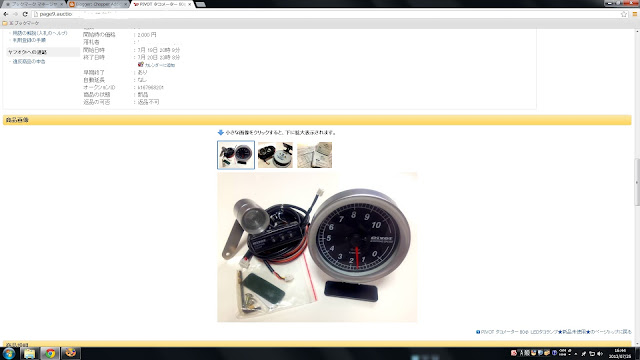Viewport: 640px width, 360px height.
Task: Open the report violation link in the sidebar
Action: coord(29,62)
